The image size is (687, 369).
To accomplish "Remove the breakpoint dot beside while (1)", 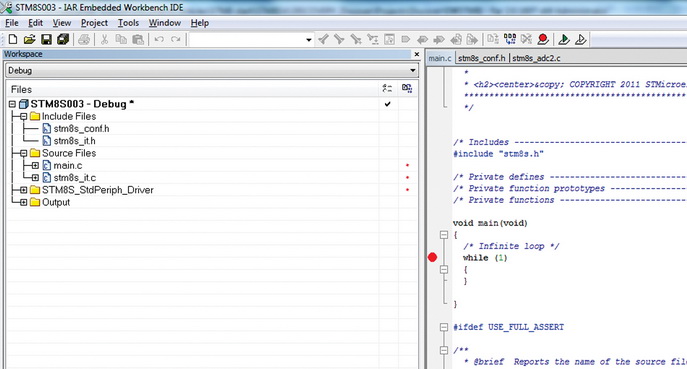I will pos(432,257).
